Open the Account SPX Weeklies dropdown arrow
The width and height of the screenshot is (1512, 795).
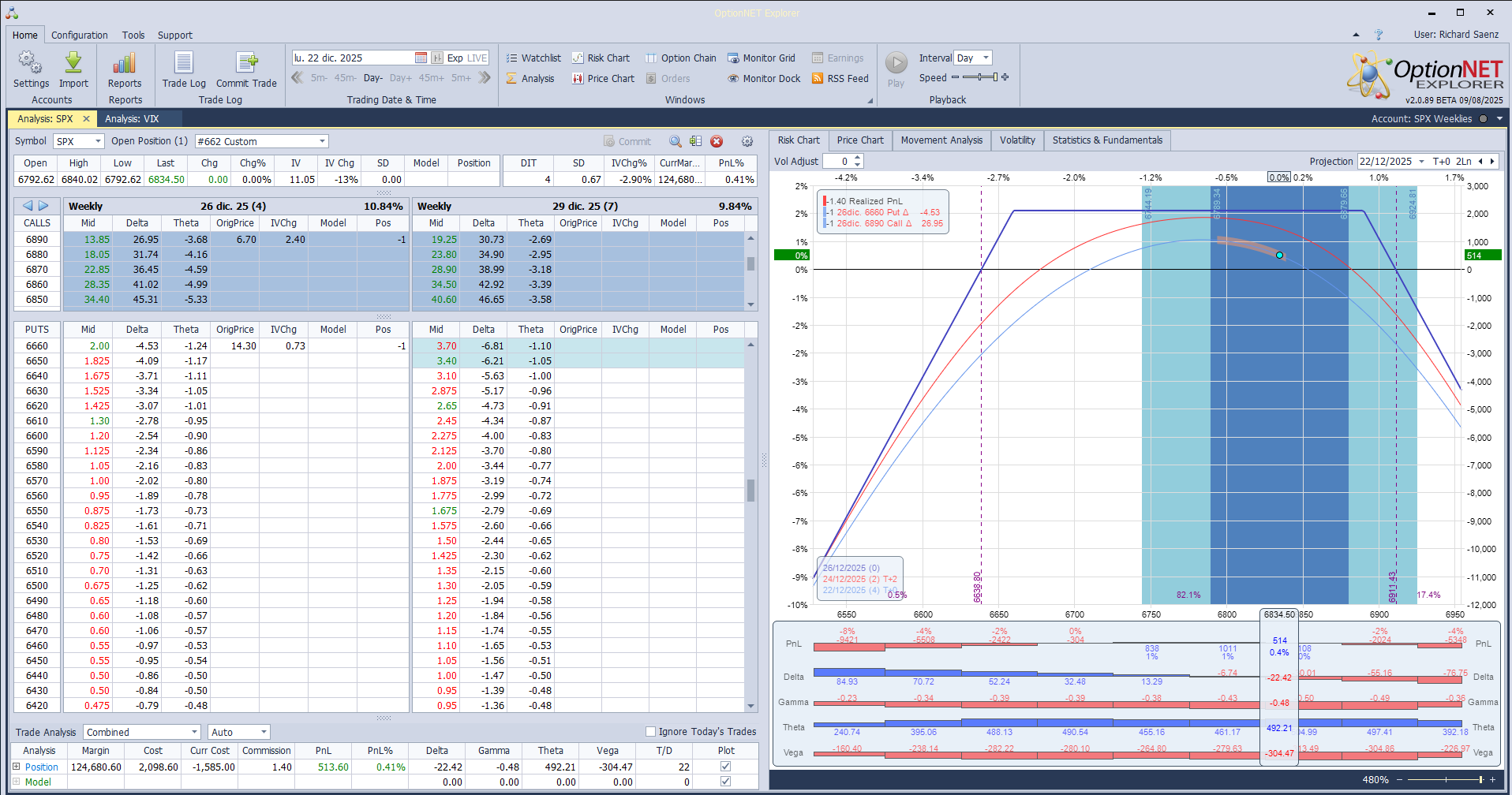1499,119
